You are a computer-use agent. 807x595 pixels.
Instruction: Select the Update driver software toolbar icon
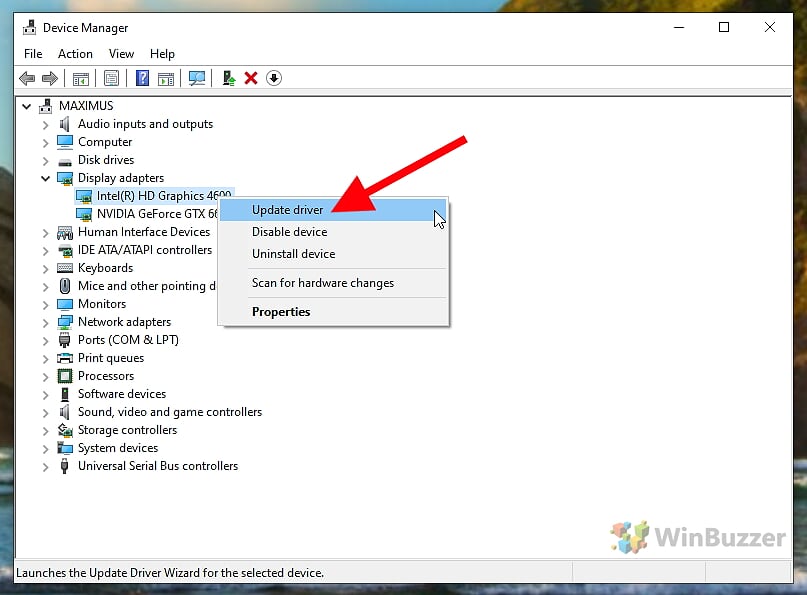click(x=227, y=78)
